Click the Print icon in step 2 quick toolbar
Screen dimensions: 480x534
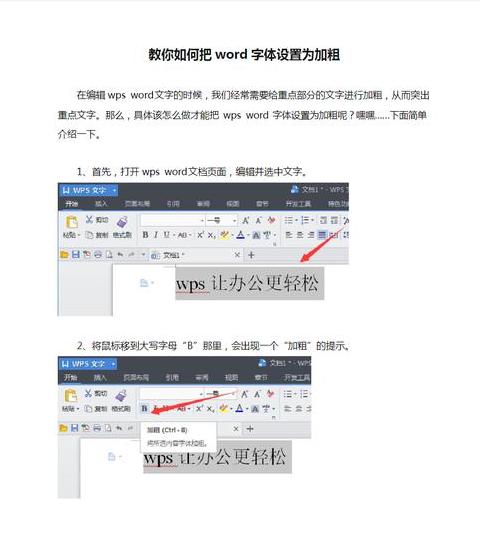[97, 428]
